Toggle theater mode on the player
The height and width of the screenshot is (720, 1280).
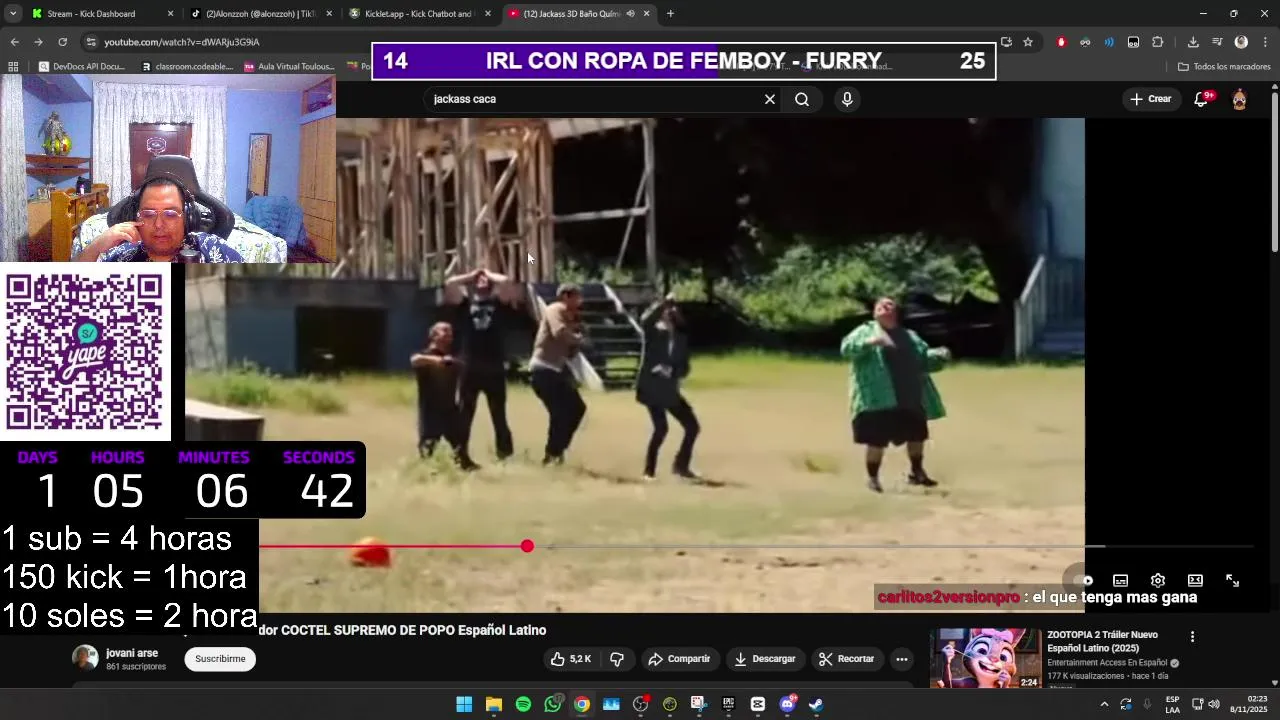click(1195, 580)
